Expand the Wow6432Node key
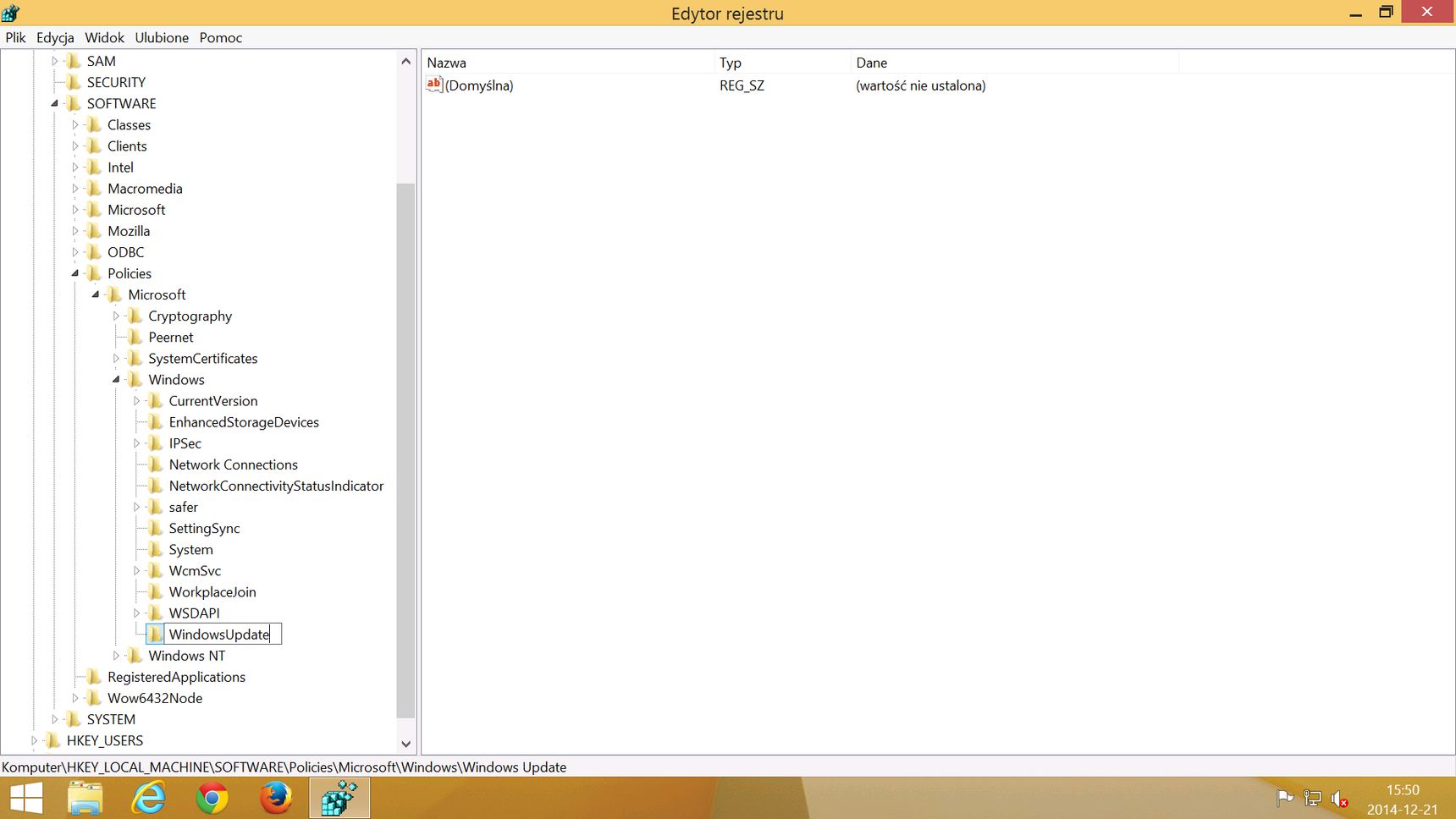The width and height of the screenshot is (1456, 819). point(74,698)
